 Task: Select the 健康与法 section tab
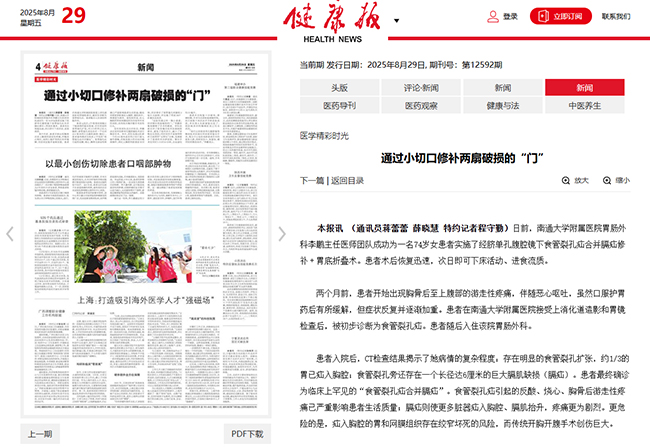coord(503,105)
